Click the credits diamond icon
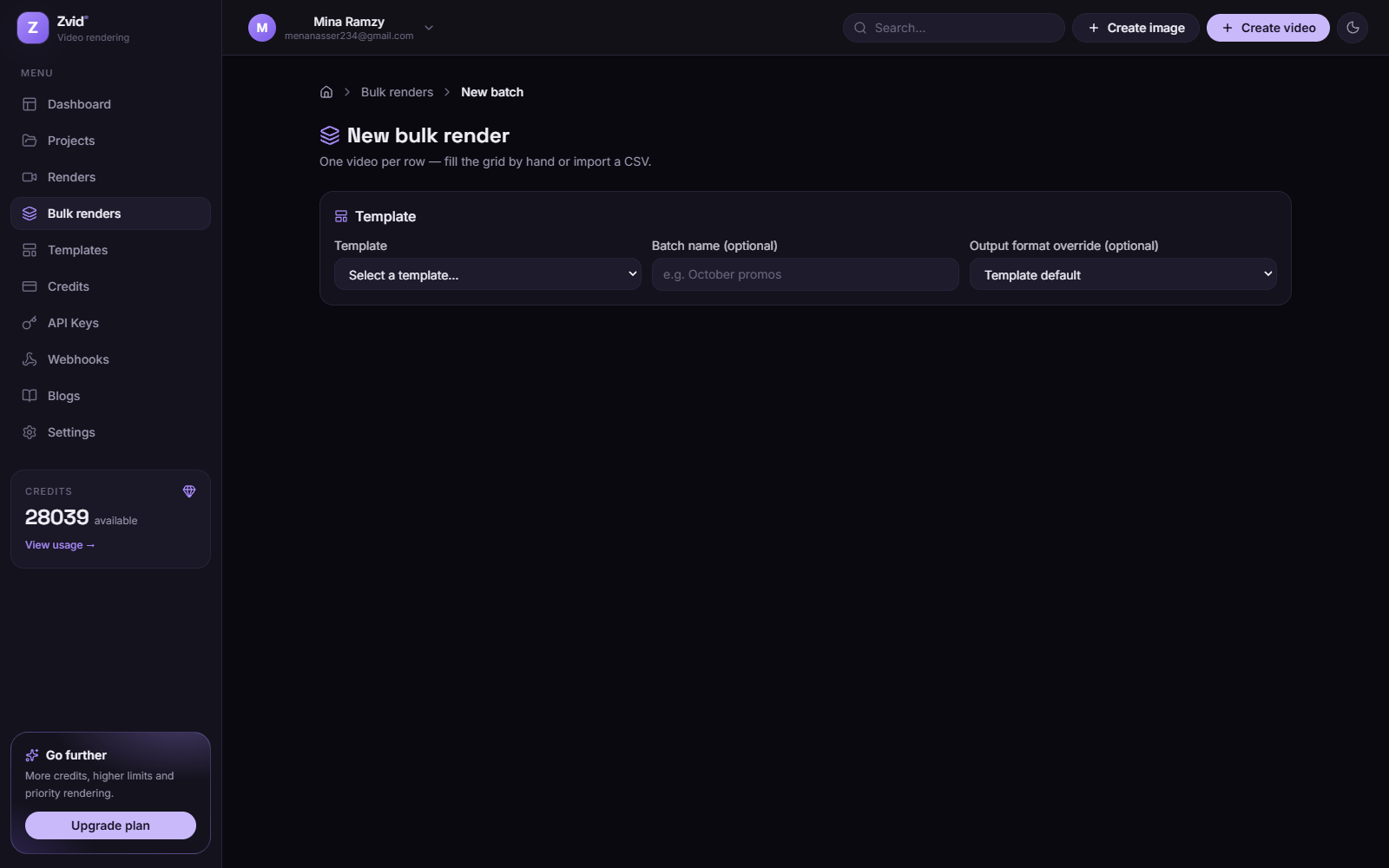The width and height of the screenshot is (1389, 868). point(189,491)
